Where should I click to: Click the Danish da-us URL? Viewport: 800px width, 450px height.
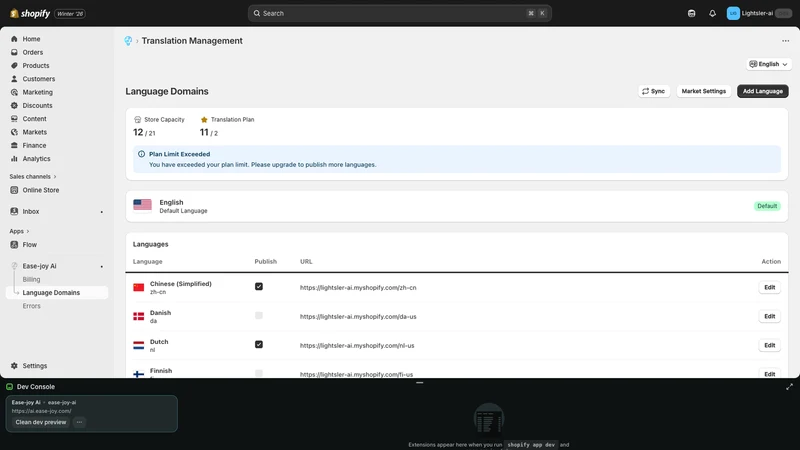[358, 317]
